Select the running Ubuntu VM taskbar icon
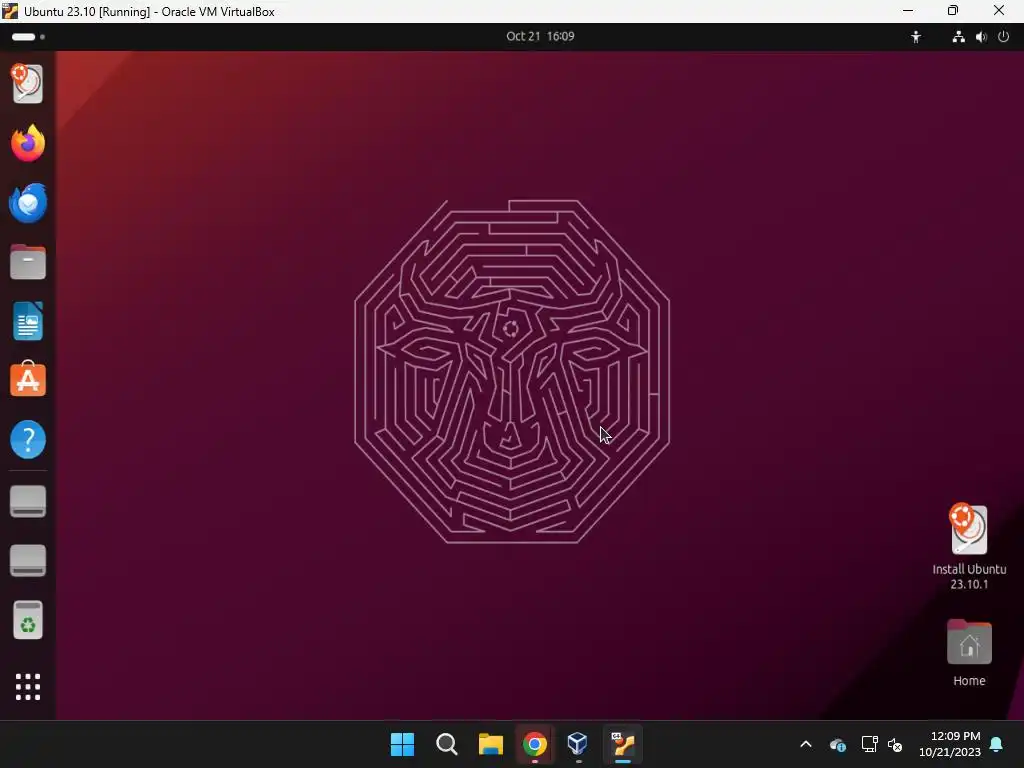Screen dimensions: 1024x768 [x=622, y=744]
